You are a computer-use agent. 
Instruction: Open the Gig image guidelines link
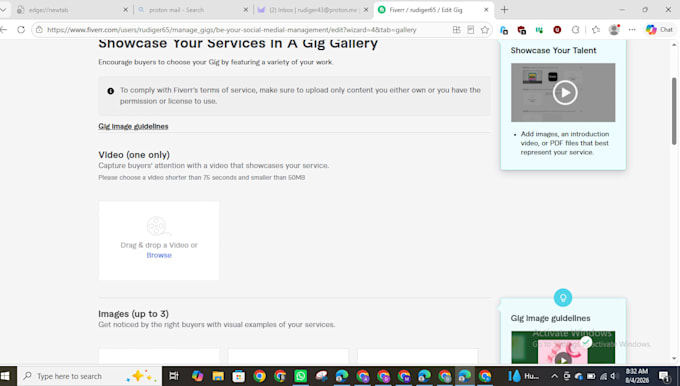coord(133,126)
